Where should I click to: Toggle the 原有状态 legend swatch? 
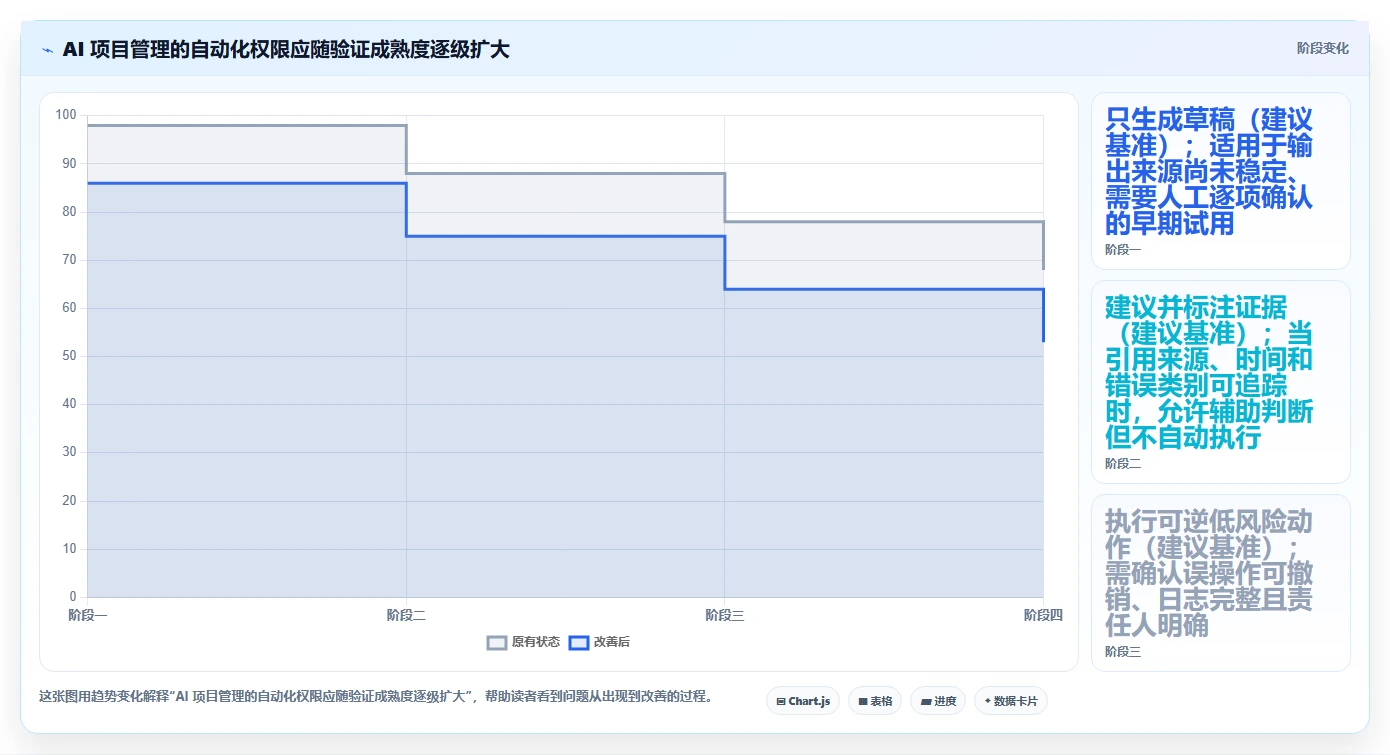(x=497, y=642)
